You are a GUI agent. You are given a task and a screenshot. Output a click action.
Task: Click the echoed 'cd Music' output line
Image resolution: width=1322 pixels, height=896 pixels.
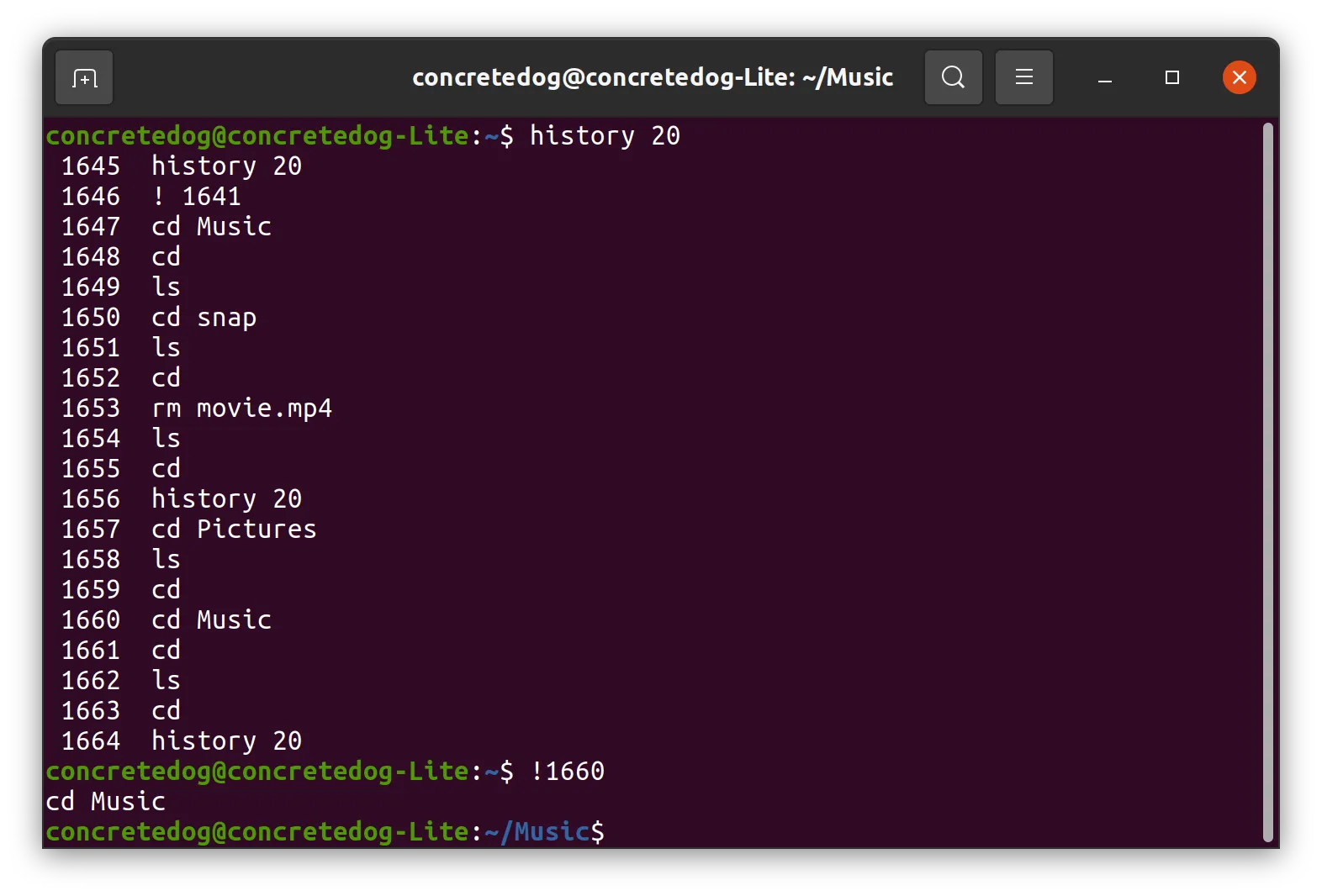click(x=106, y=802)
